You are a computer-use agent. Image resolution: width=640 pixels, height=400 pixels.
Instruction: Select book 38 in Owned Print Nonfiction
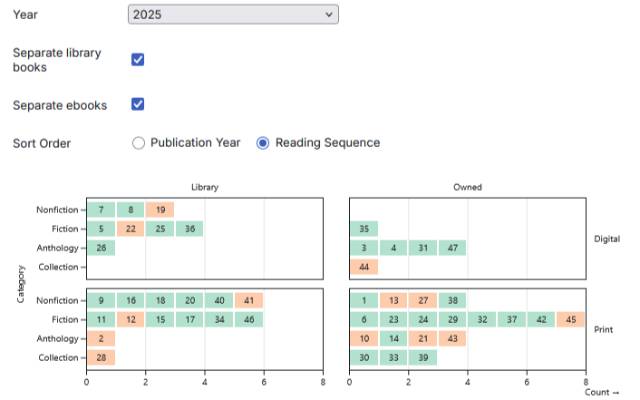click(452, 301)
